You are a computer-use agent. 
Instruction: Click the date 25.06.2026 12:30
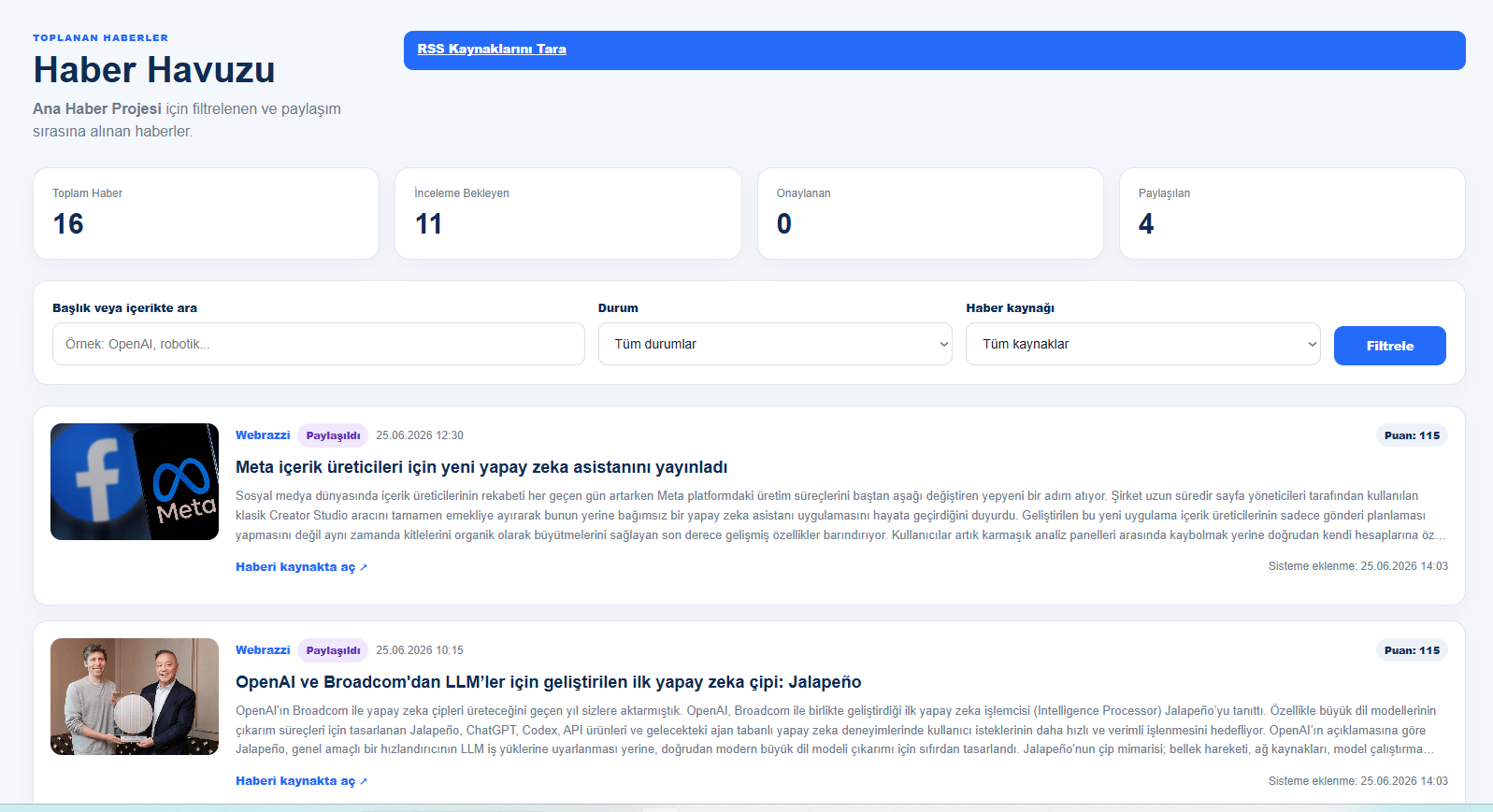[x=420, y=435]
